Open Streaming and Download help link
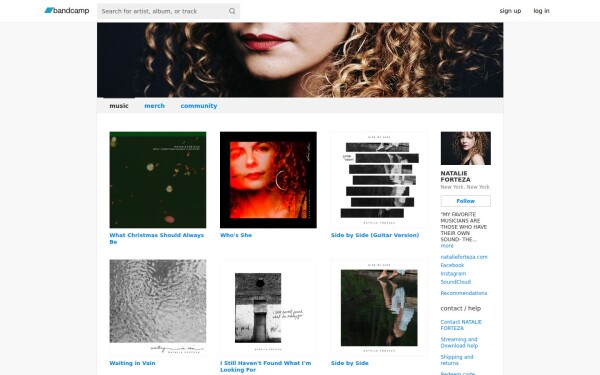 [459, 342]
